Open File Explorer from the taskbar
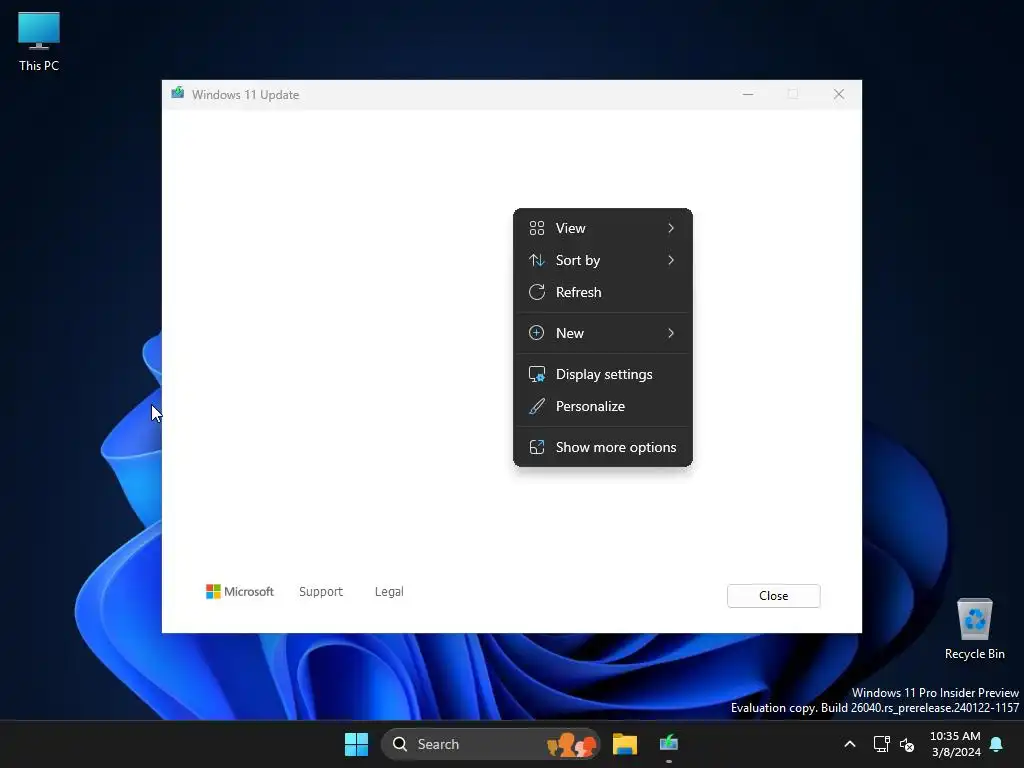This screenshot has height=768, width=1024. (625, 744)
